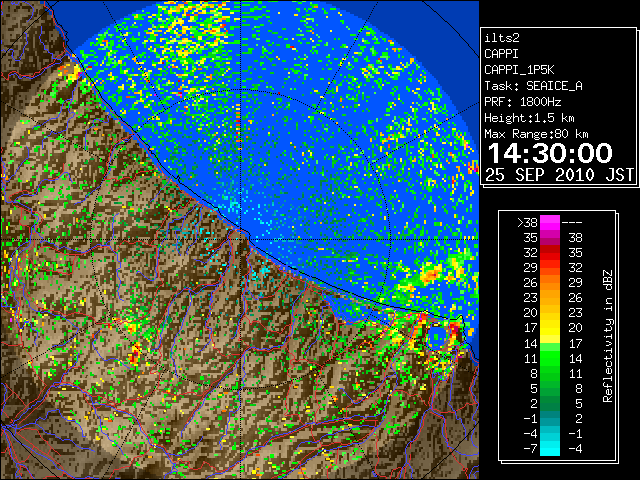Image resolution: width=640 pixels, height=480 pixels.
Task: Click the '---' legend label
Action: pyautogui.click(x=572, y=223)
